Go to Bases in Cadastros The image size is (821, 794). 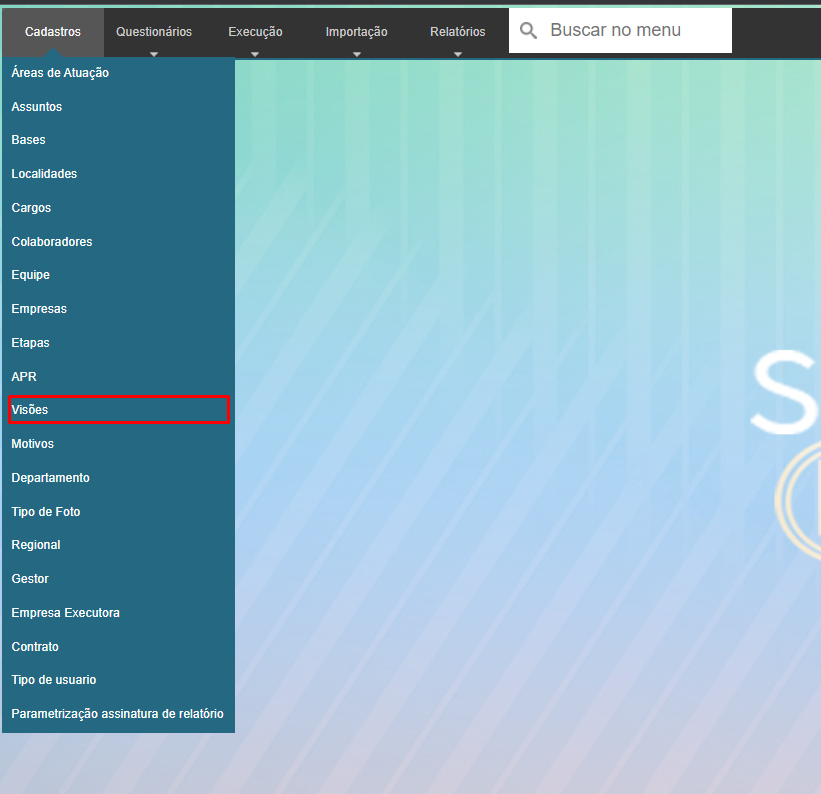click(29, 140)
